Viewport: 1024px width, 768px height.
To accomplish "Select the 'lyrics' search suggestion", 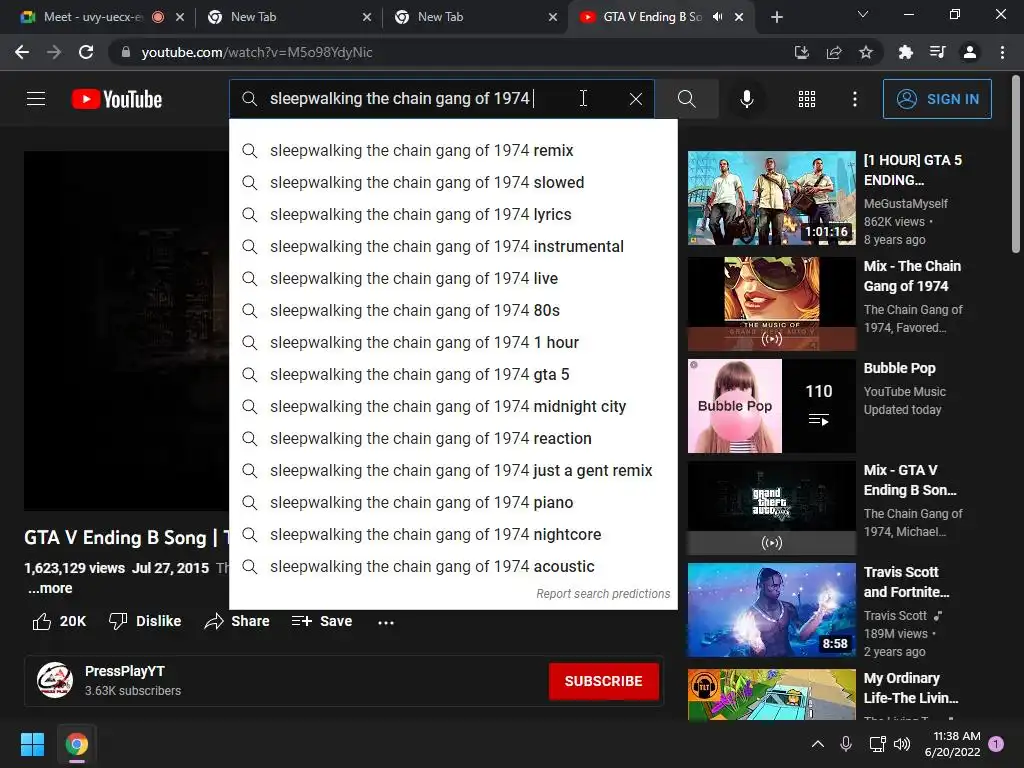I will (x=453, y=214).
